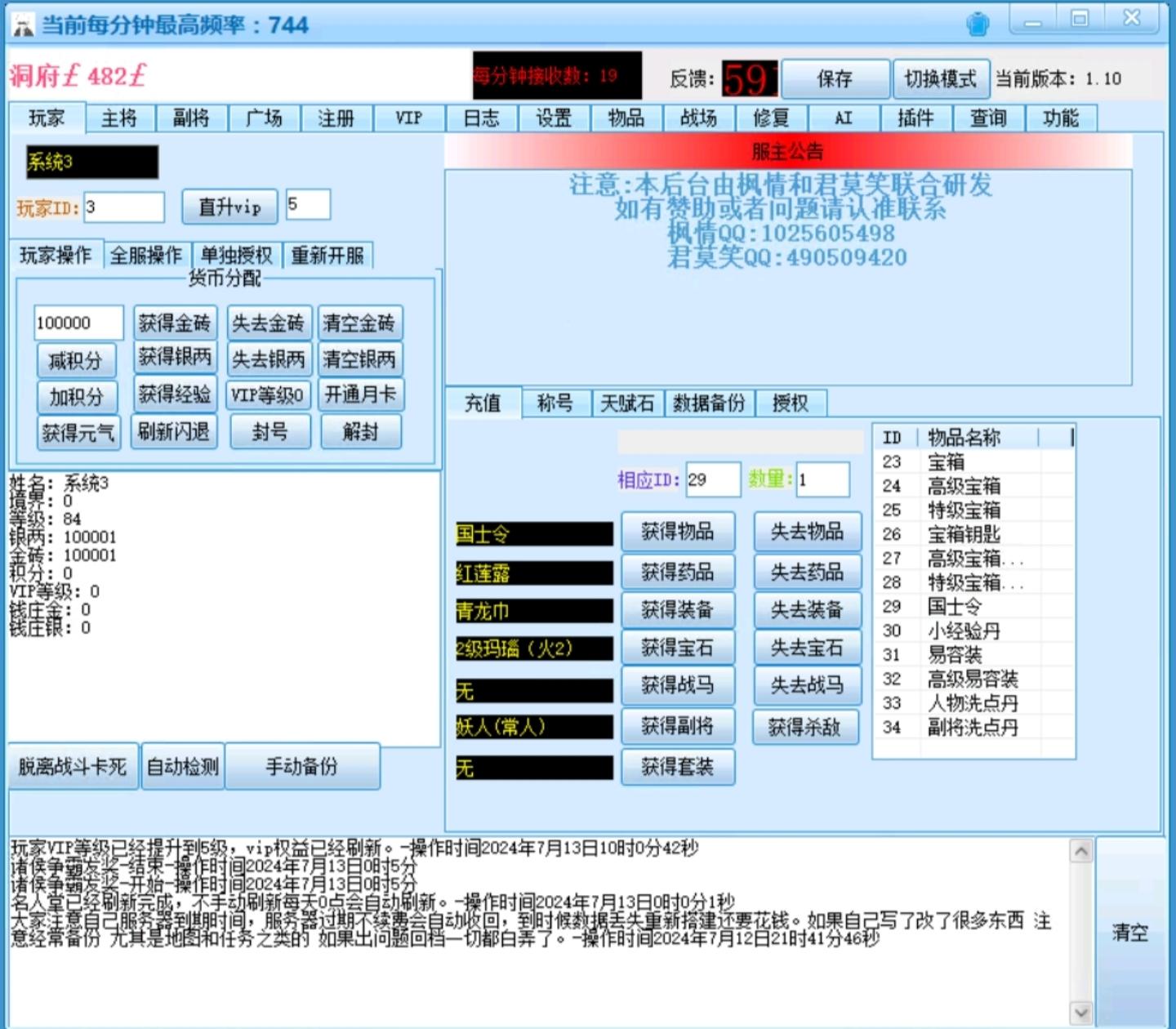Click the 减积分 button

[x=76, y=360]
